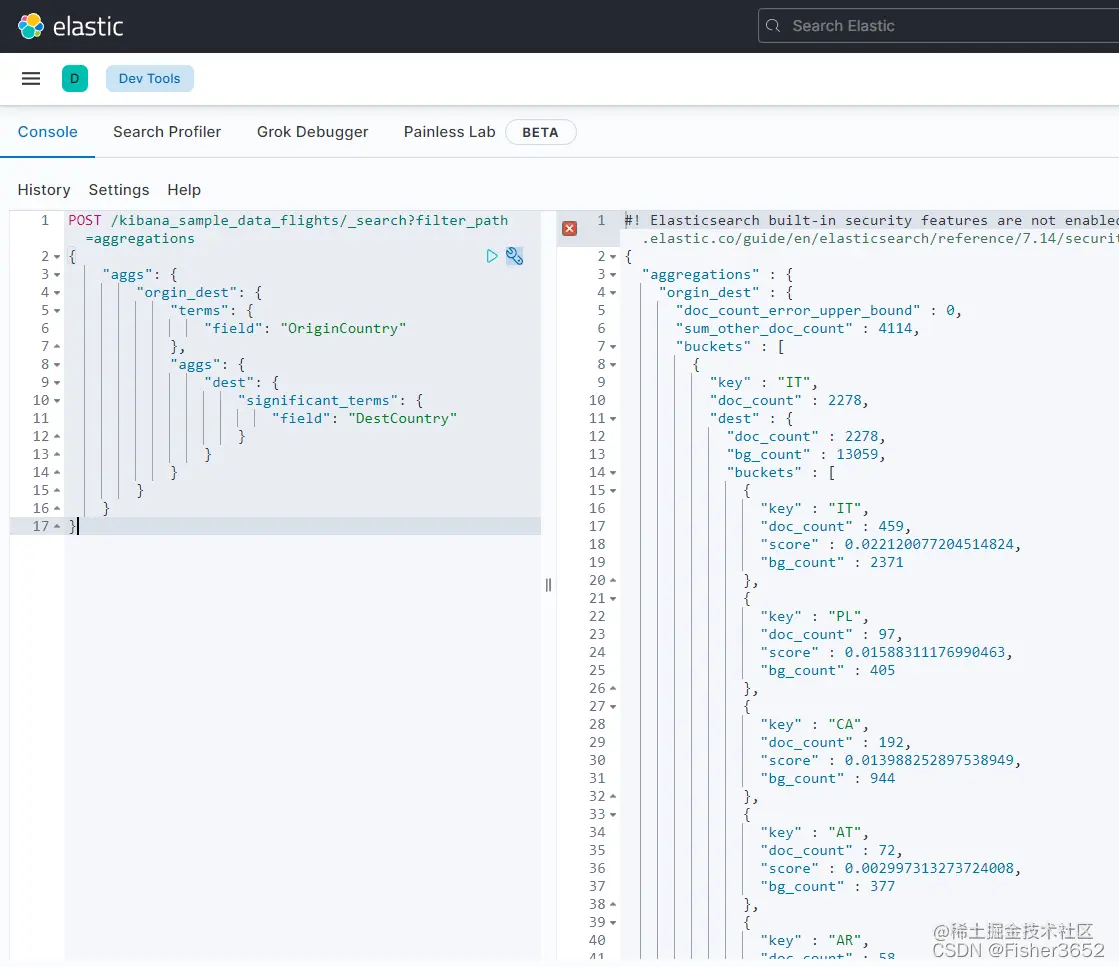Viewport: 1119px width, 967px height.
Task: Click "doc_count_error_upper_bound" line
Action: tap(819, 310)
